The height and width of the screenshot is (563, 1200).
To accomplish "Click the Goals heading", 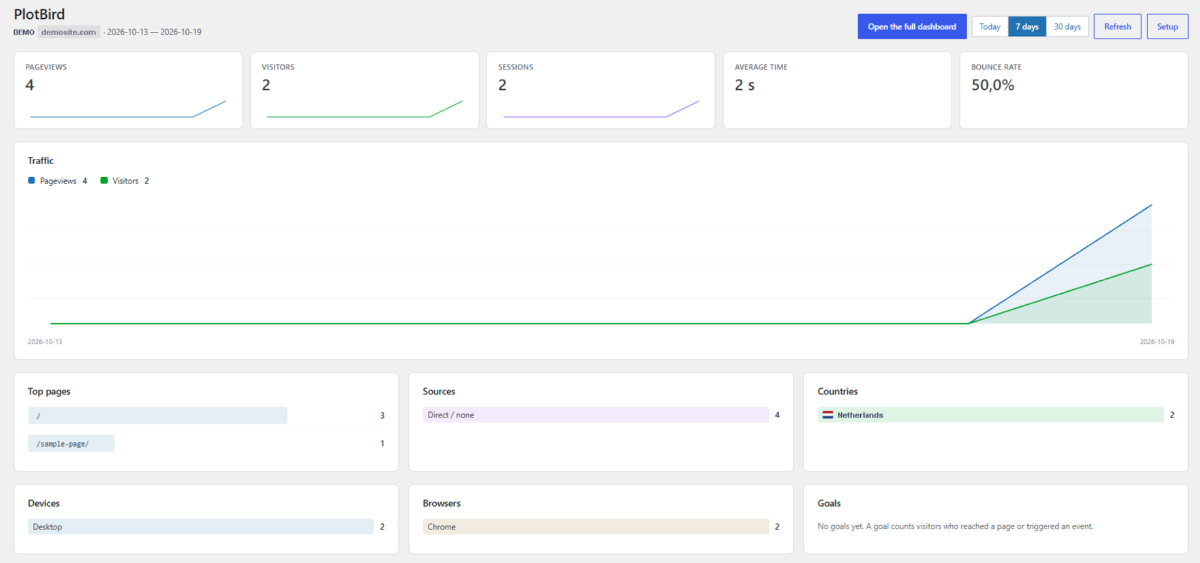I will pos(830,504).
